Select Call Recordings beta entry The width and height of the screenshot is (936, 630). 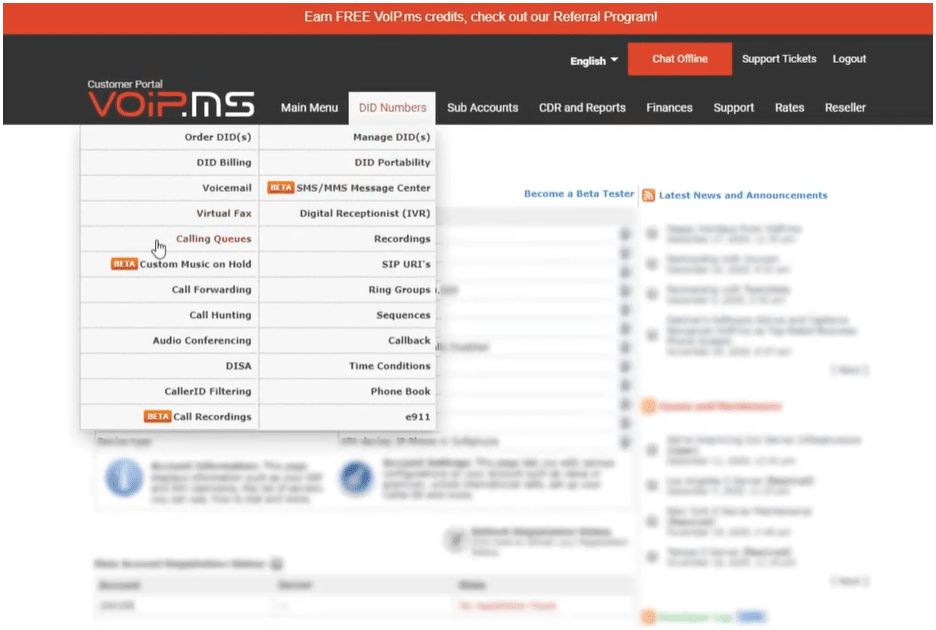tap(170, 417)
